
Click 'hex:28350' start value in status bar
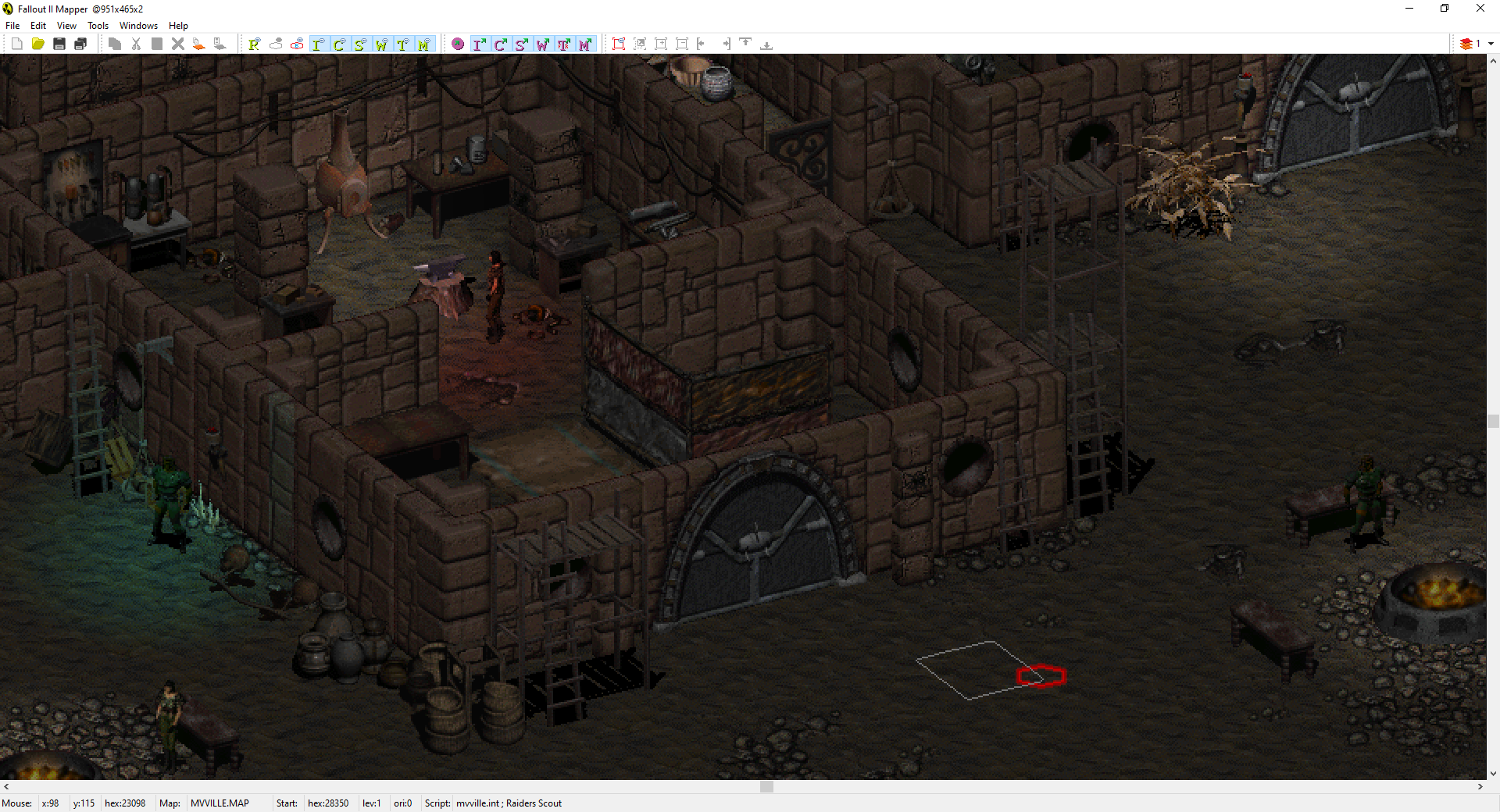328,803
